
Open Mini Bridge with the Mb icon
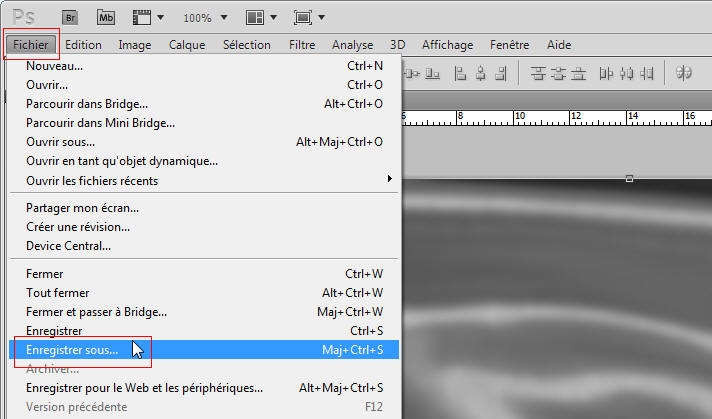106,18
